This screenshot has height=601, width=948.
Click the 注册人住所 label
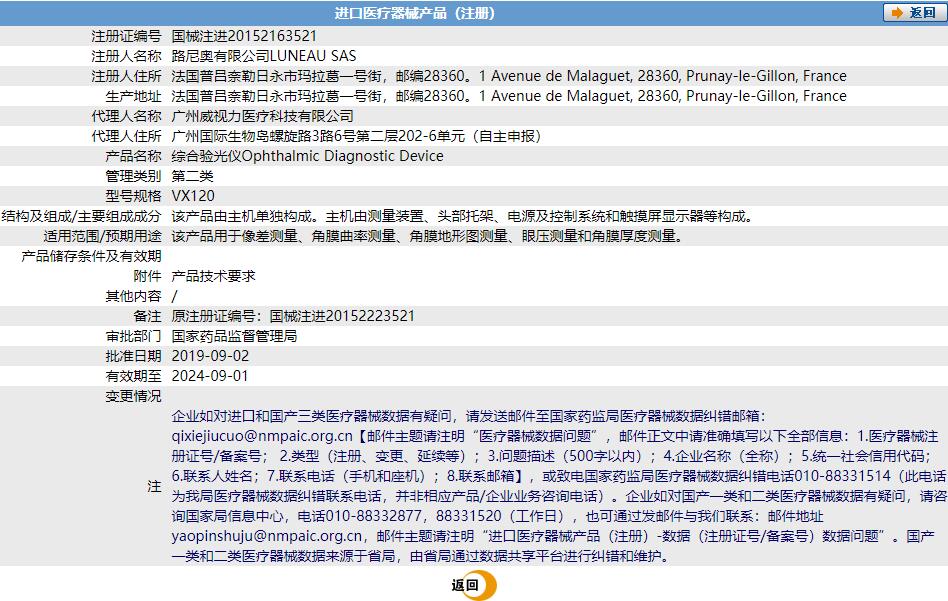pyautogui.click(x=126, y=76)
